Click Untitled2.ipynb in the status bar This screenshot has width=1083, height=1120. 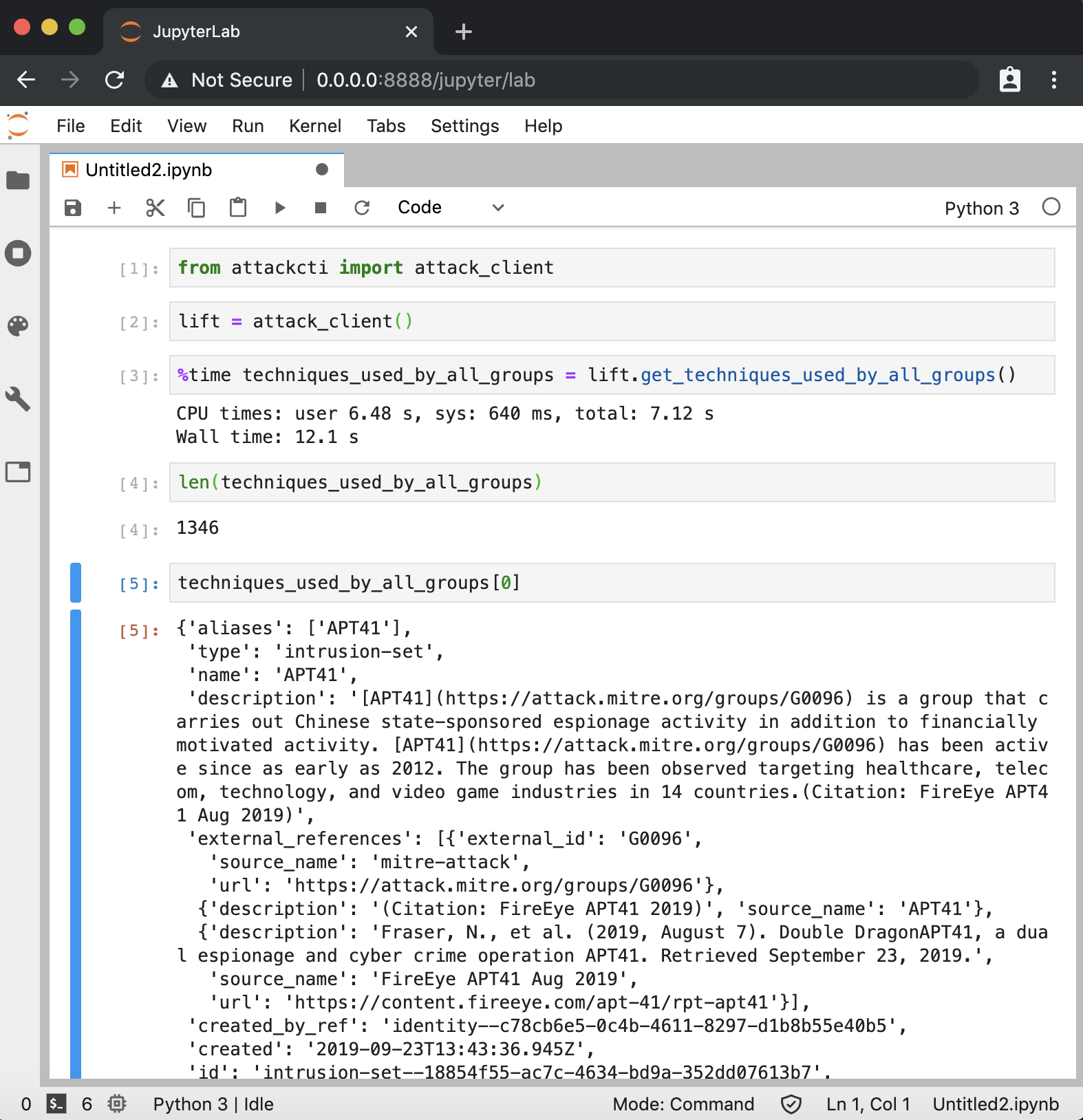[x=996, y=1104]
